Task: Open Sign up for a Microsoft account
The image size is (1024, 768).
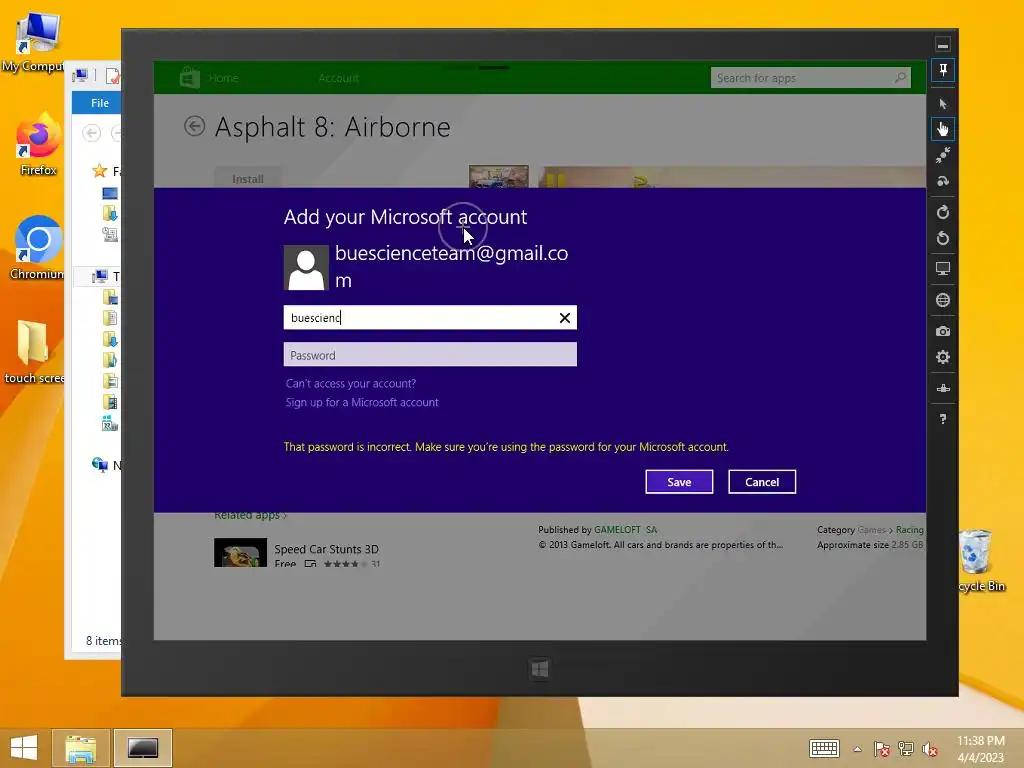Action: coord(362,402)
